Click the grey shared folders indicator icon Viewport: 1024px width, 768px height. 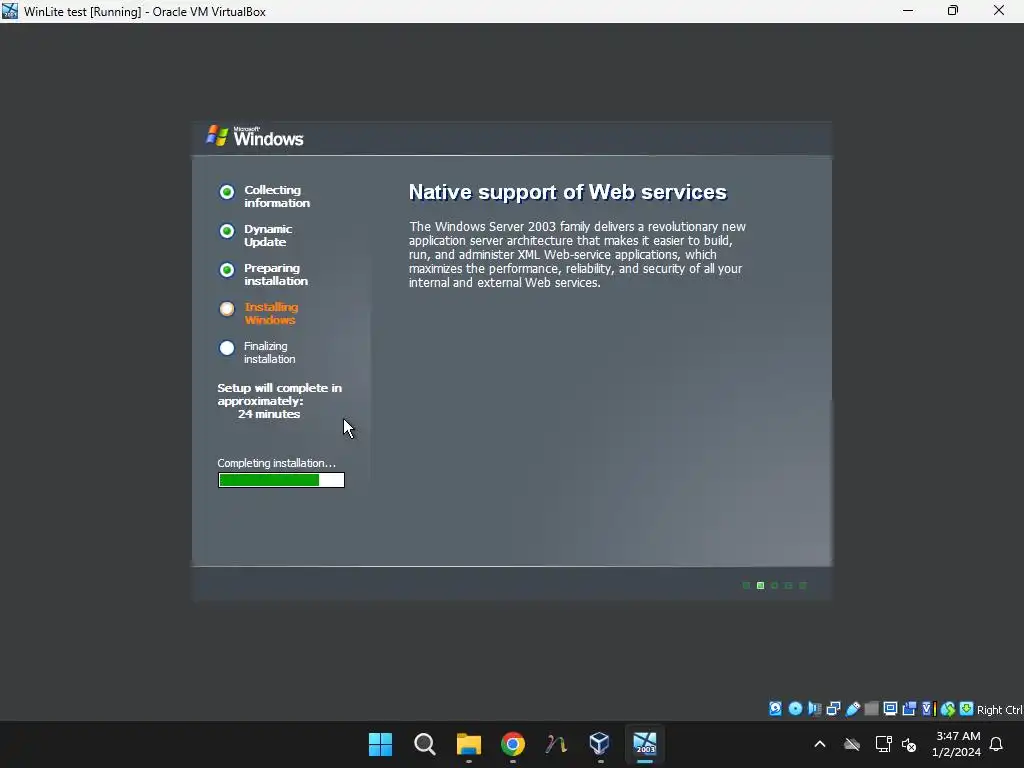pyautogui.click(x=871, y=709)
